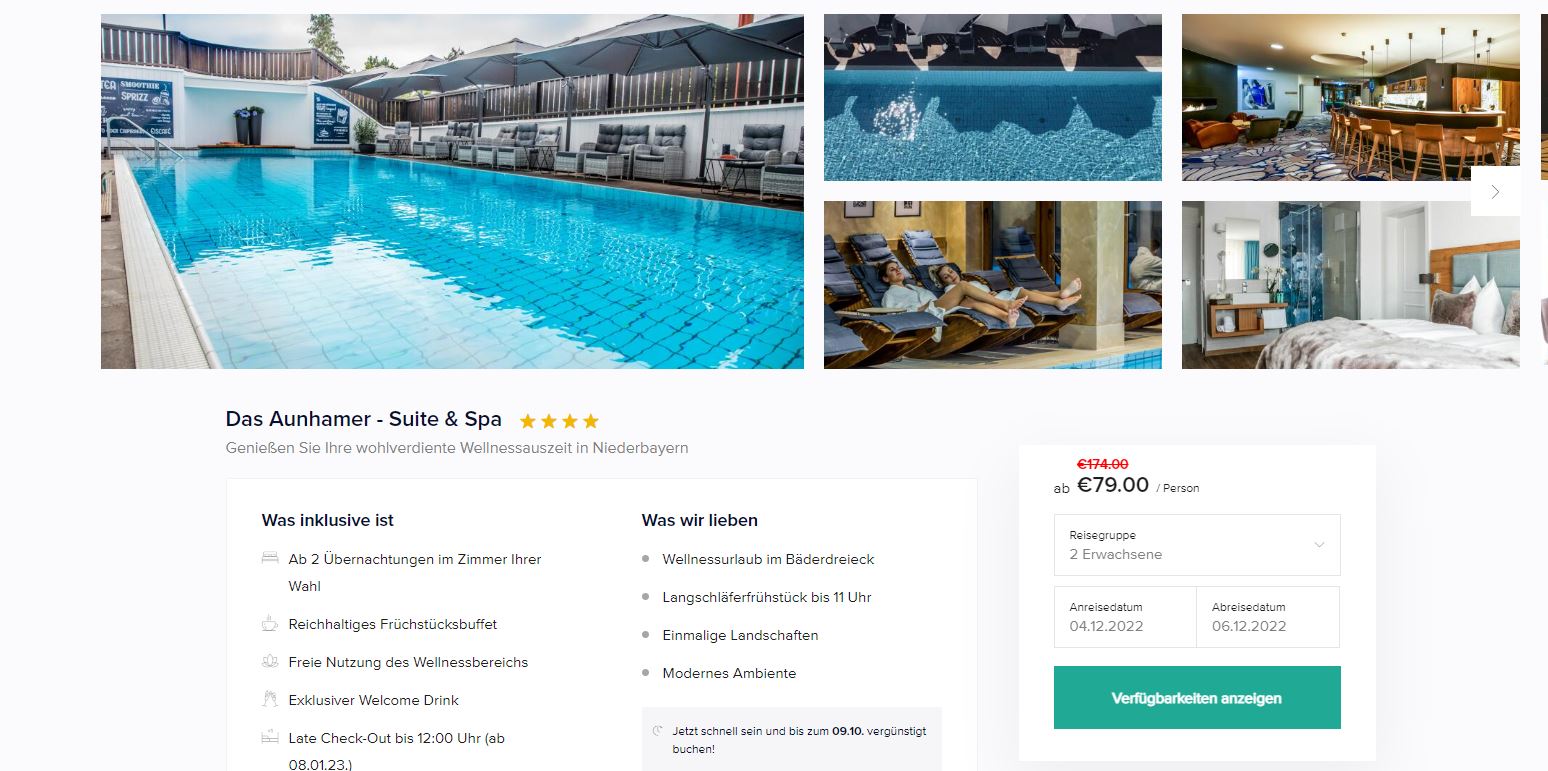Click the lotus icon beside Wellnessbereichs
Viewport: 1548px width, 771px height.
(270, 661)
